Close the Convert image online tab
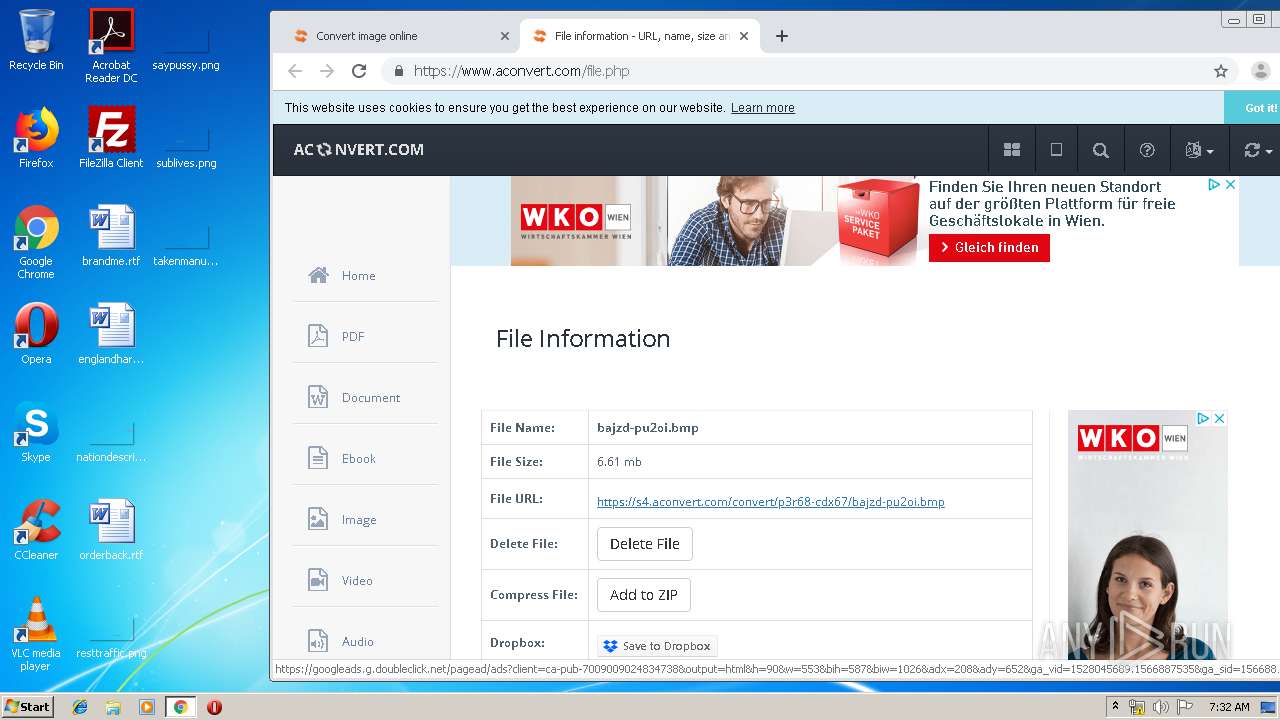Viewport: 1280px width, 720px height. pyautogui.click(x=505, y=36)
